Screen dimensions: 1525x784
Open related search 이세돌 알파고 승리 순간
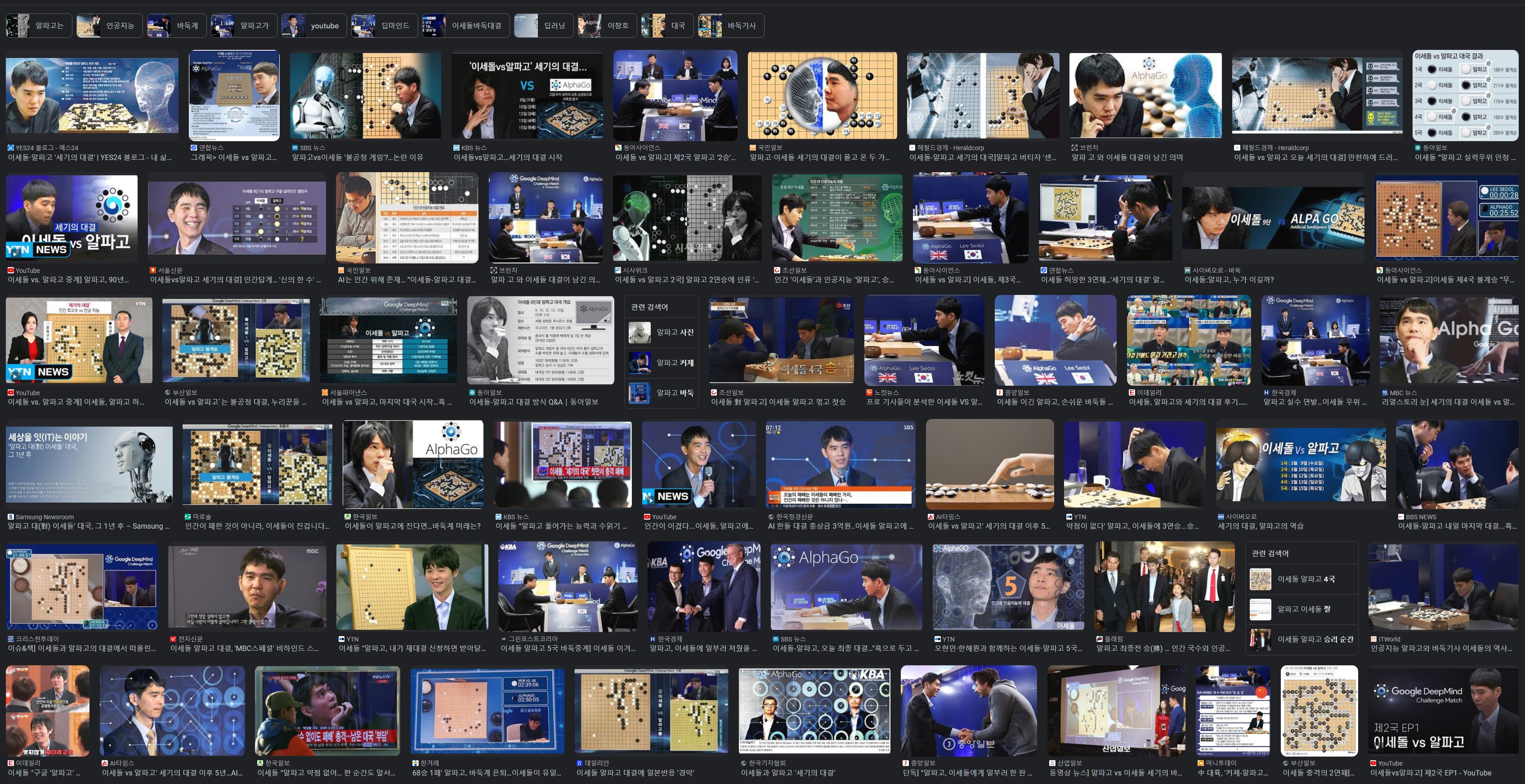[1301, 640]
